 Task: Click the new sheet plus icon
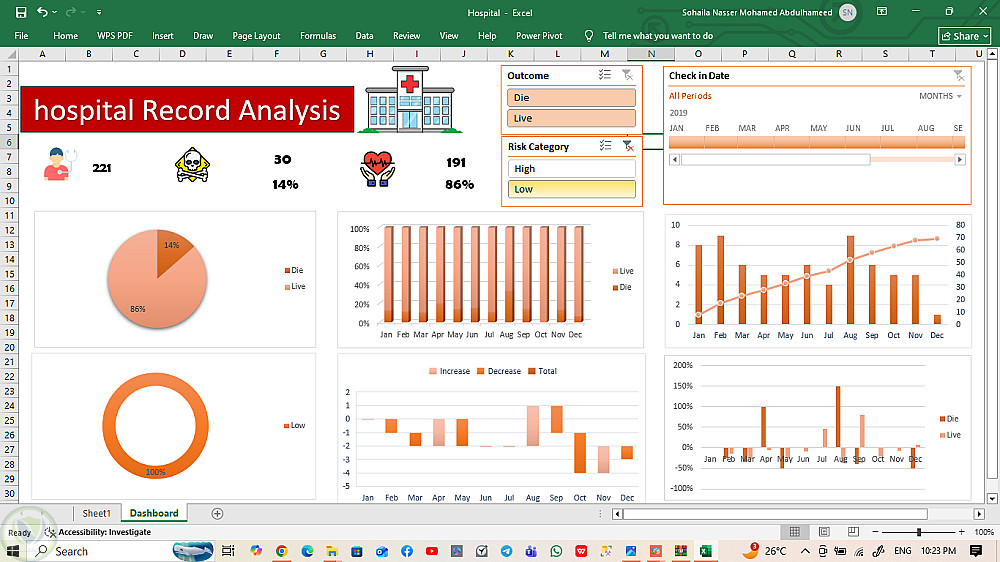click(x=217, y=514)
